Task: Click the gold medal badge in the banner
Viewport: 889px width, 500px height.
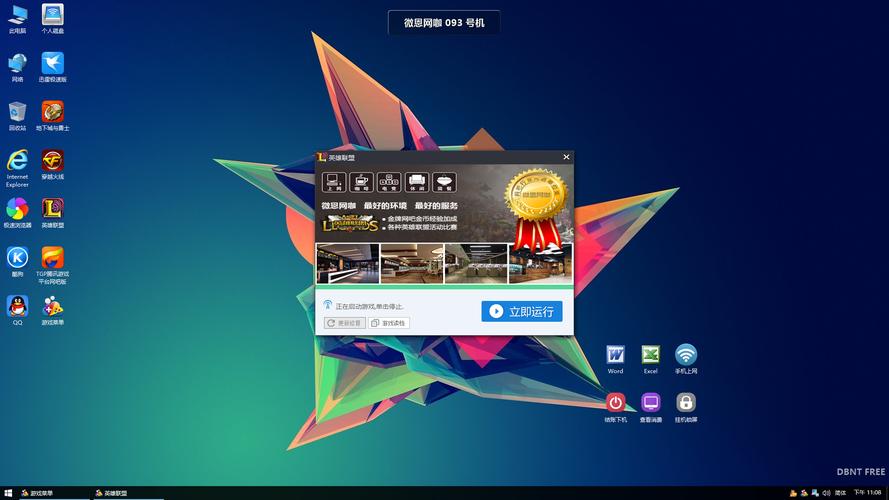Action: point(536,196)
